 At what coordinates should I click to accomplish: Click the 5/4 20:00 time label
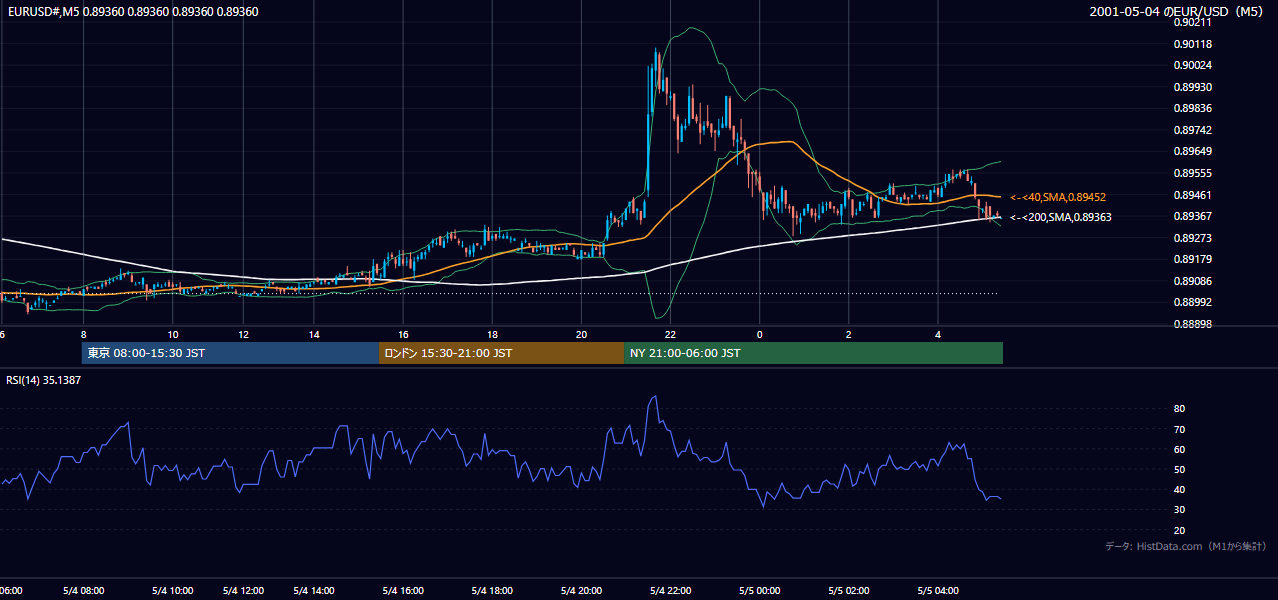click(581, 591)
